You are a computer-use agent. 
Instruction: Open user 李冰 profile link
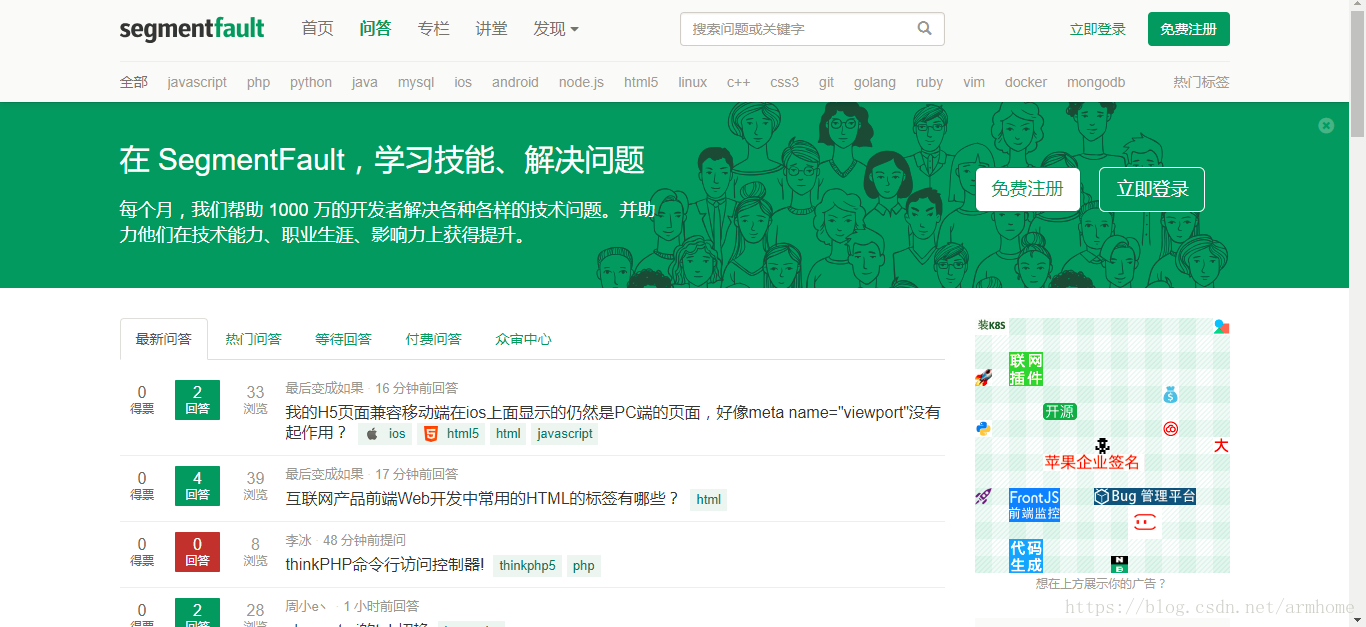click(298, 540)
